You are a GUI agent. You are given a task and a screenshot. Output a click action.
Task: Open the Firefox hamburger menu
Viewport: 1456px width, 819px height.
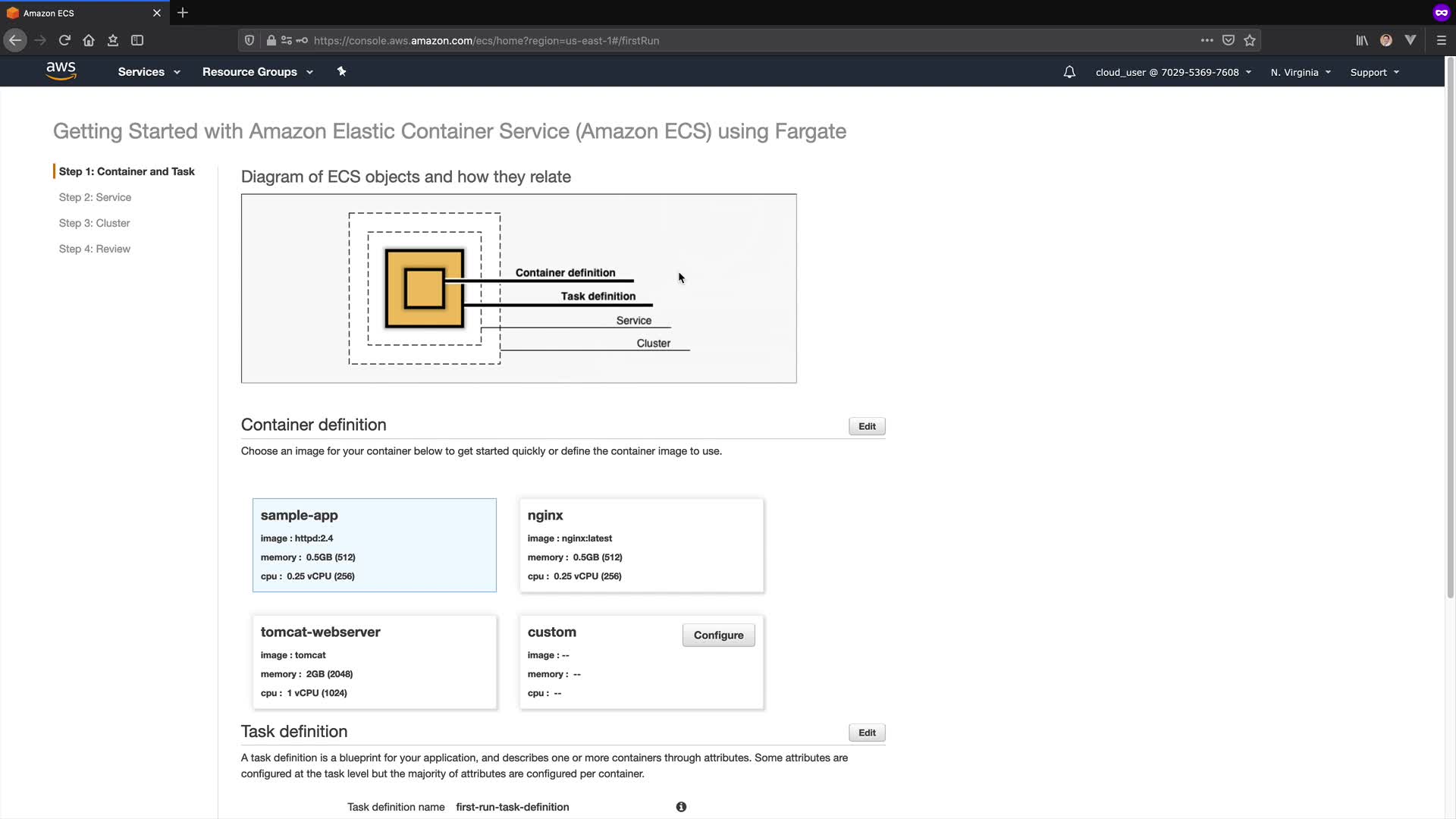[x=1442, y=40]
